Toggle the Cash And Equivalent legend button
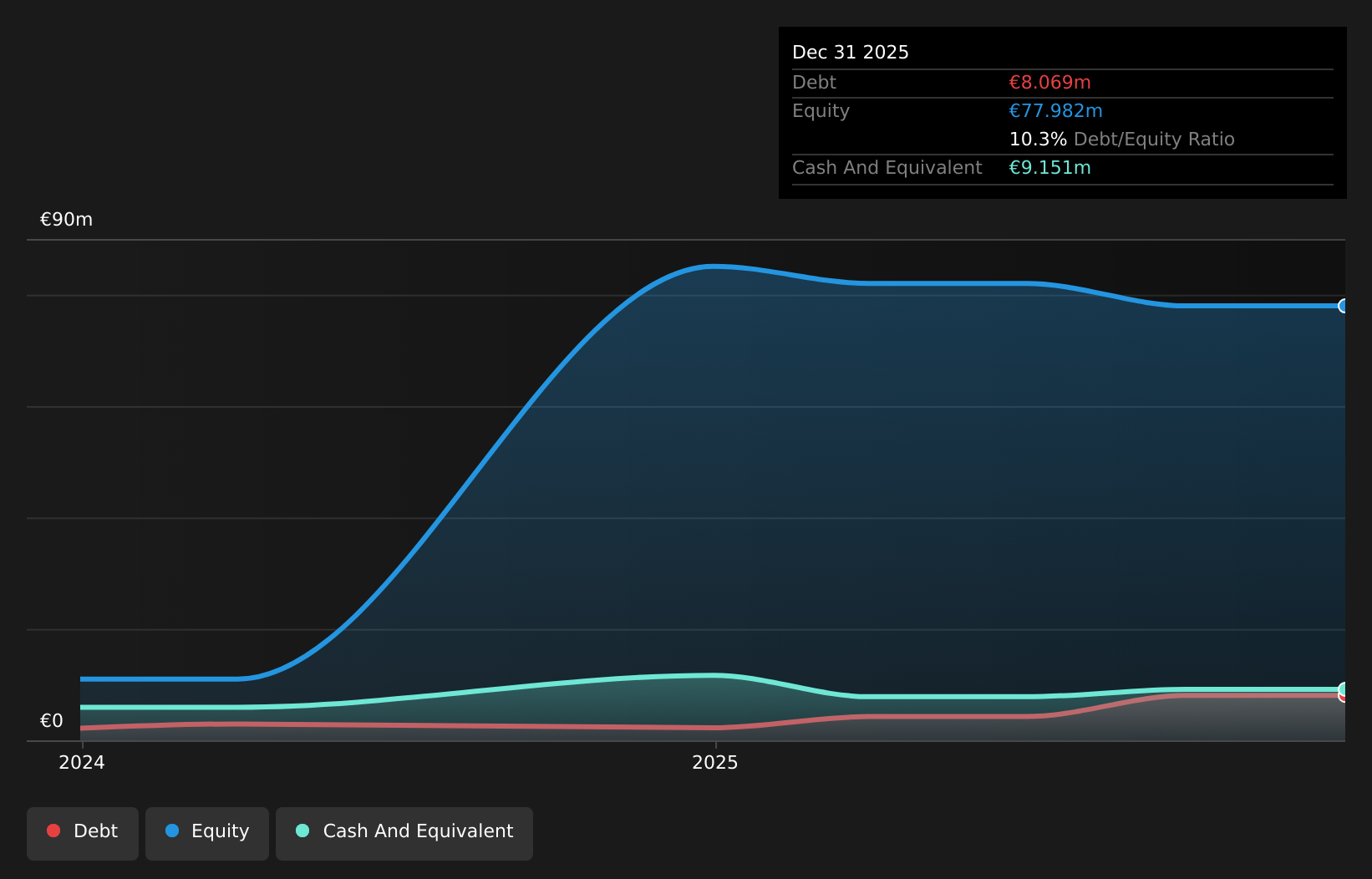The image size is (1372, 879). coord(404,833)
